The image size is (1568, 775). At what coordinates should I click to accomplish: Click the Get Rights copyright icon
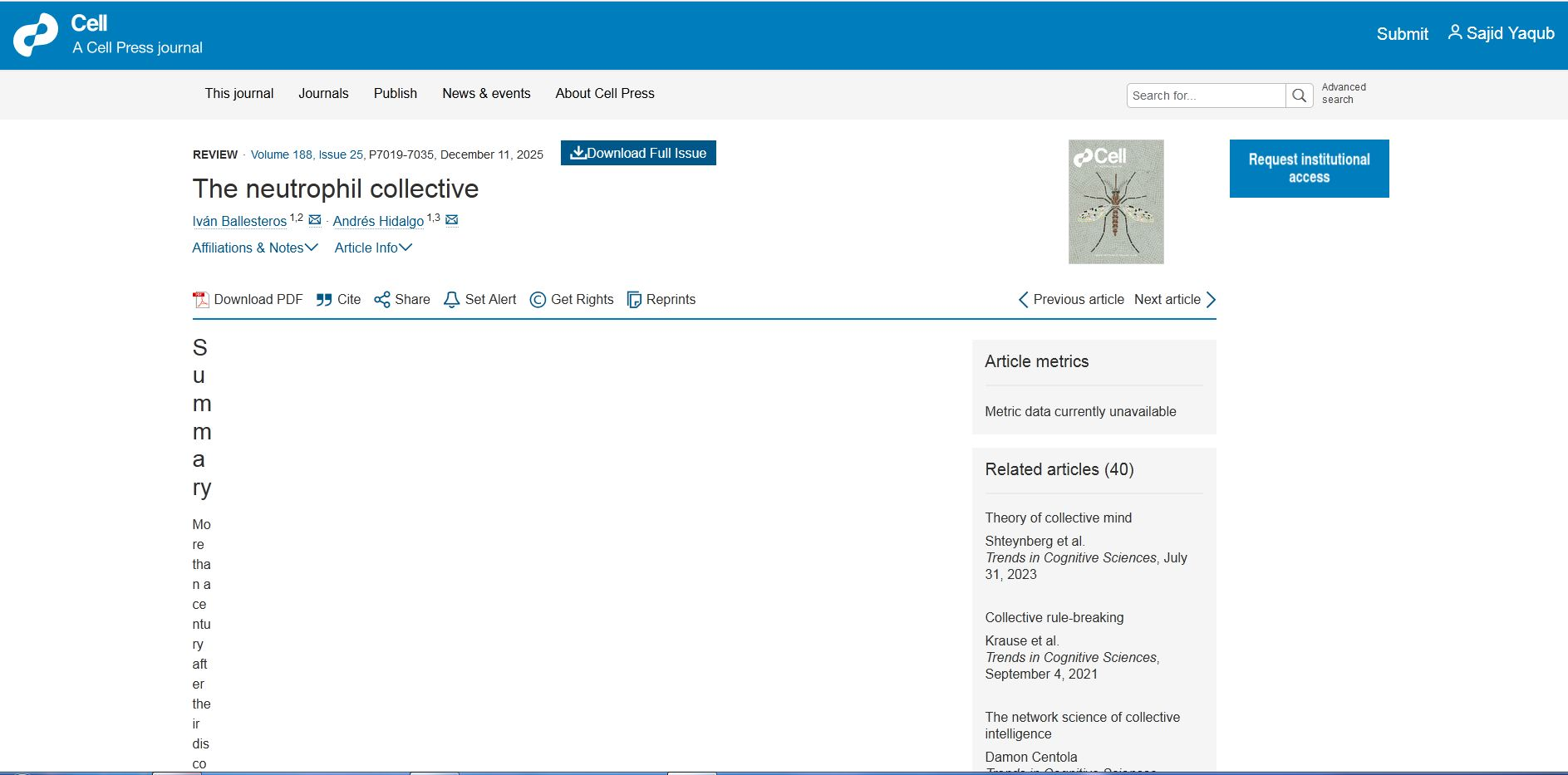[538, 300]
